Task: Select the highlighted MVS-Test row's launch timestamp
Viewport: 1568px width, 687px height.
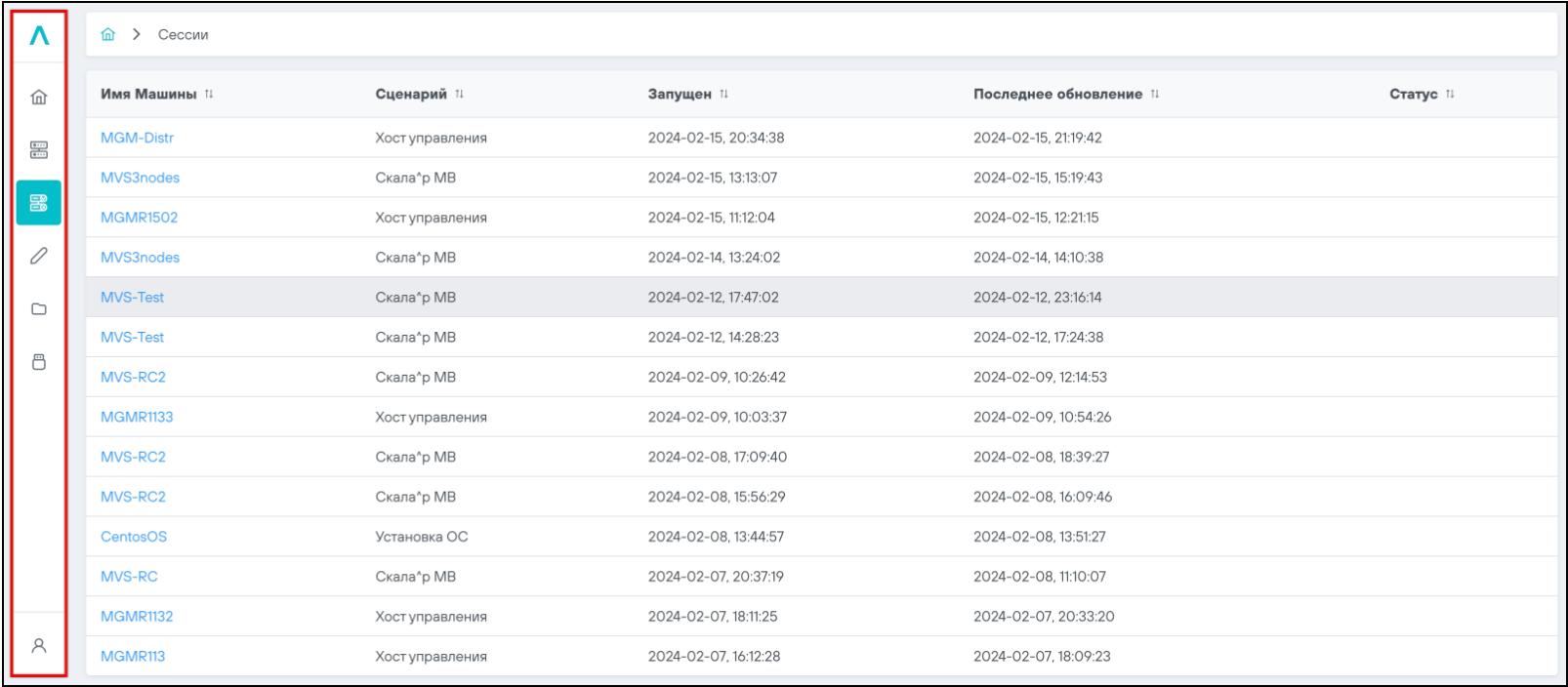Action: 713,298
